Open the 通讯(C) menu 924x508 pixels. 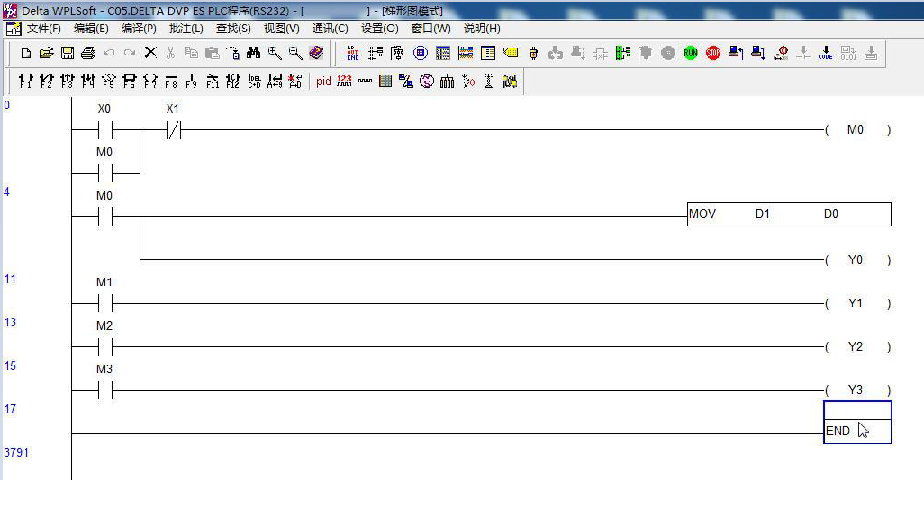click(330, 28)
